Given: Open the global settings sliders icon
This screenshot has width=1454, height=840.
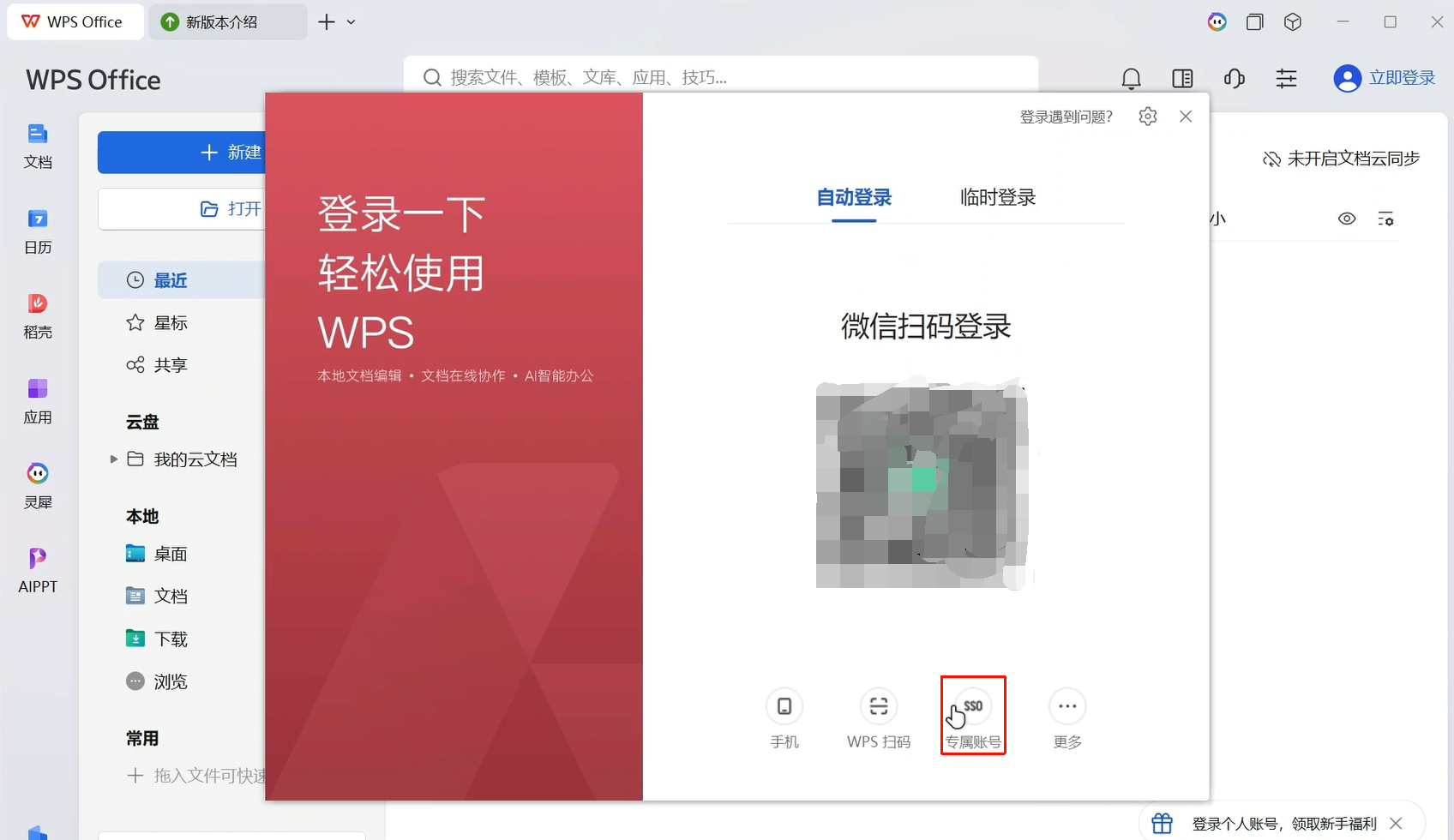Looking at the screenshot, I should (1286, 79).
